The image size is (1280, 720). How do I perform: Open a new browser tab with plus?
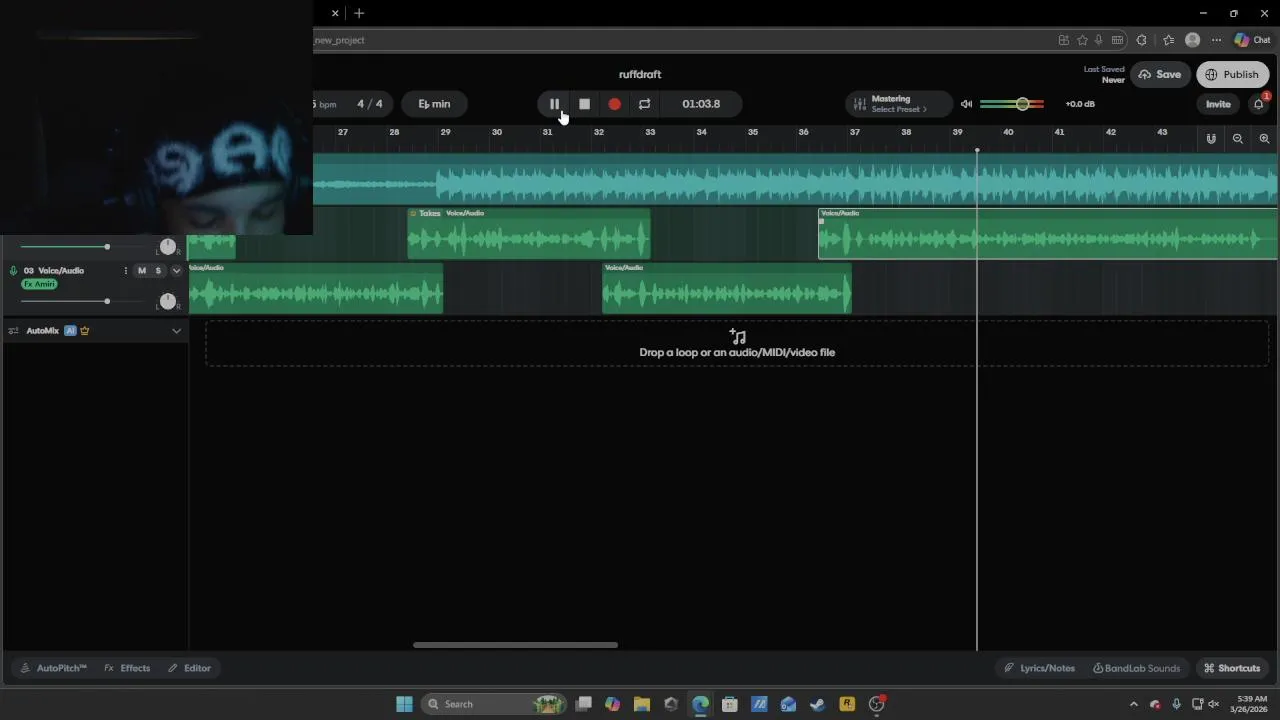tap(359, 13)
